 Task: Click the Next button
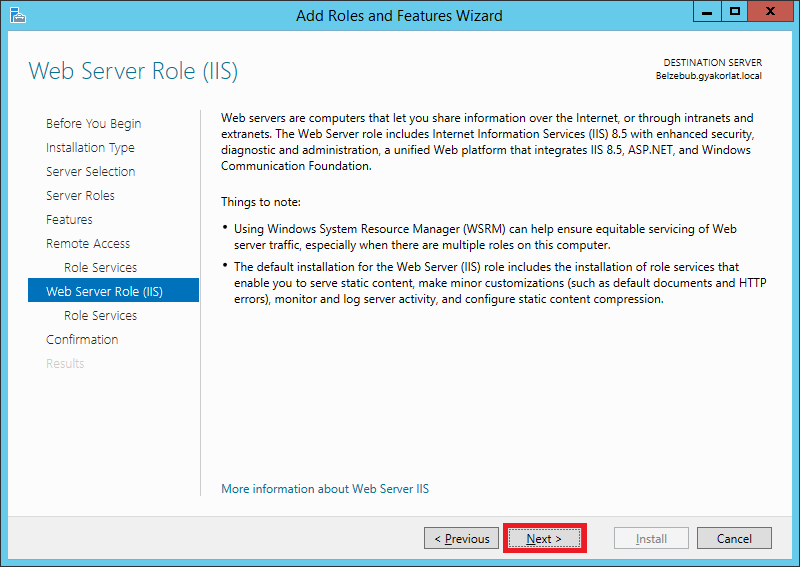tap(544, 538)
